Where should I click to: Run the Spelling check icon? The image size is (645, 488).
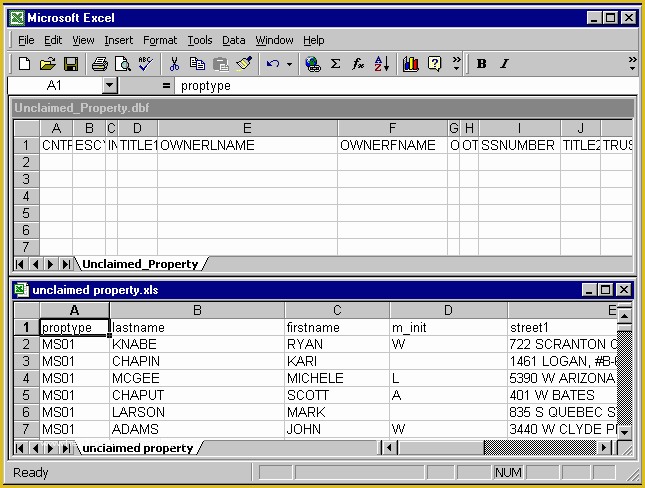145,64
